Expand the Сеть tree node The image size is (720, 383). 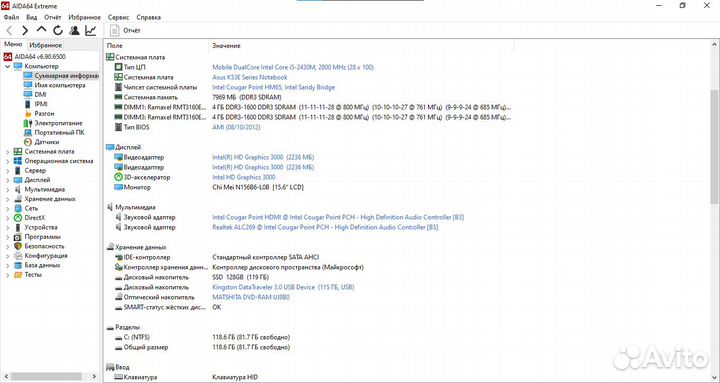[x=7, y=208]
